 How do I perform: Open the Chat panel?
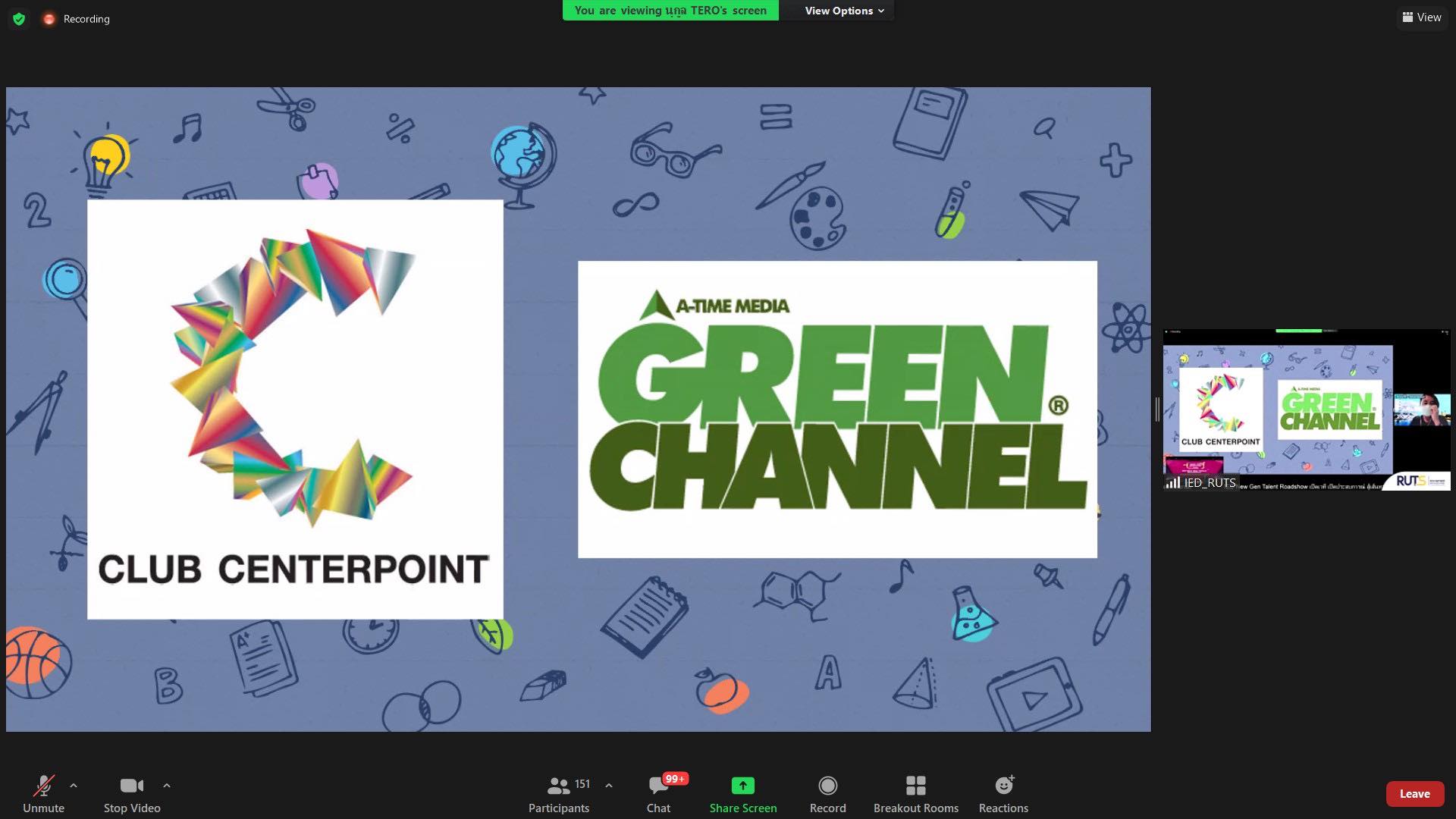point(658,794)
